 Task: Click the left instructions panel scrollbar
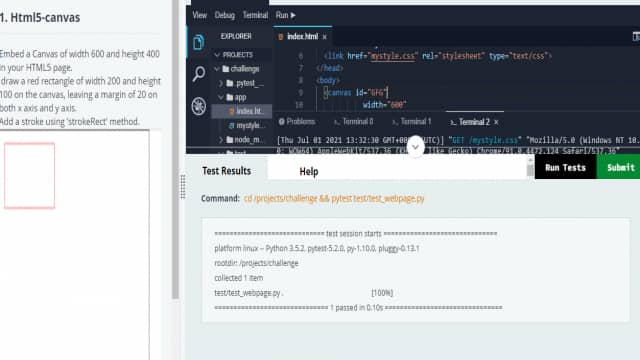(x=176, y=149)
